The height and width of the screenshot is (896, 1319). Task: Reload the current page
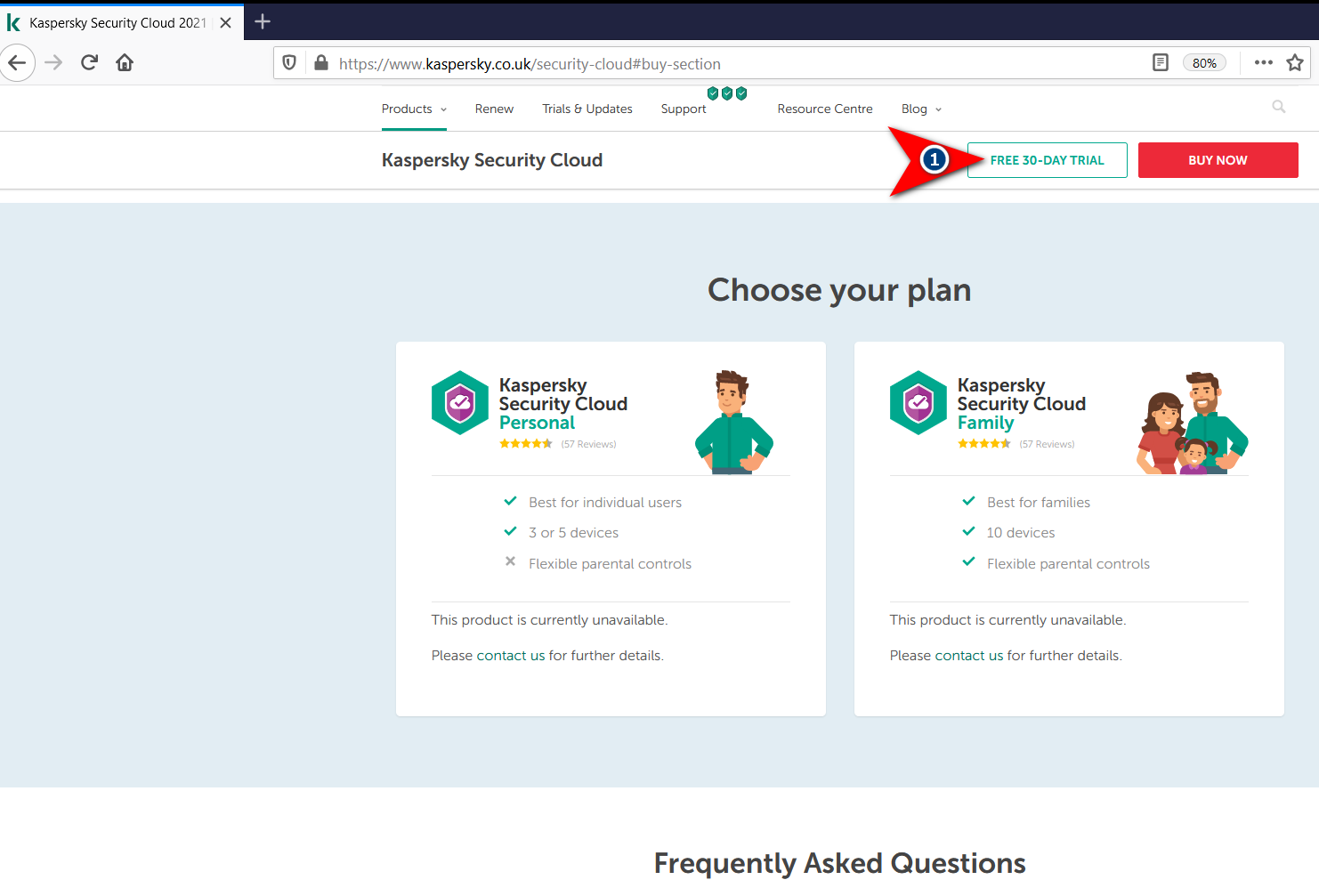[x=89, y=62]
